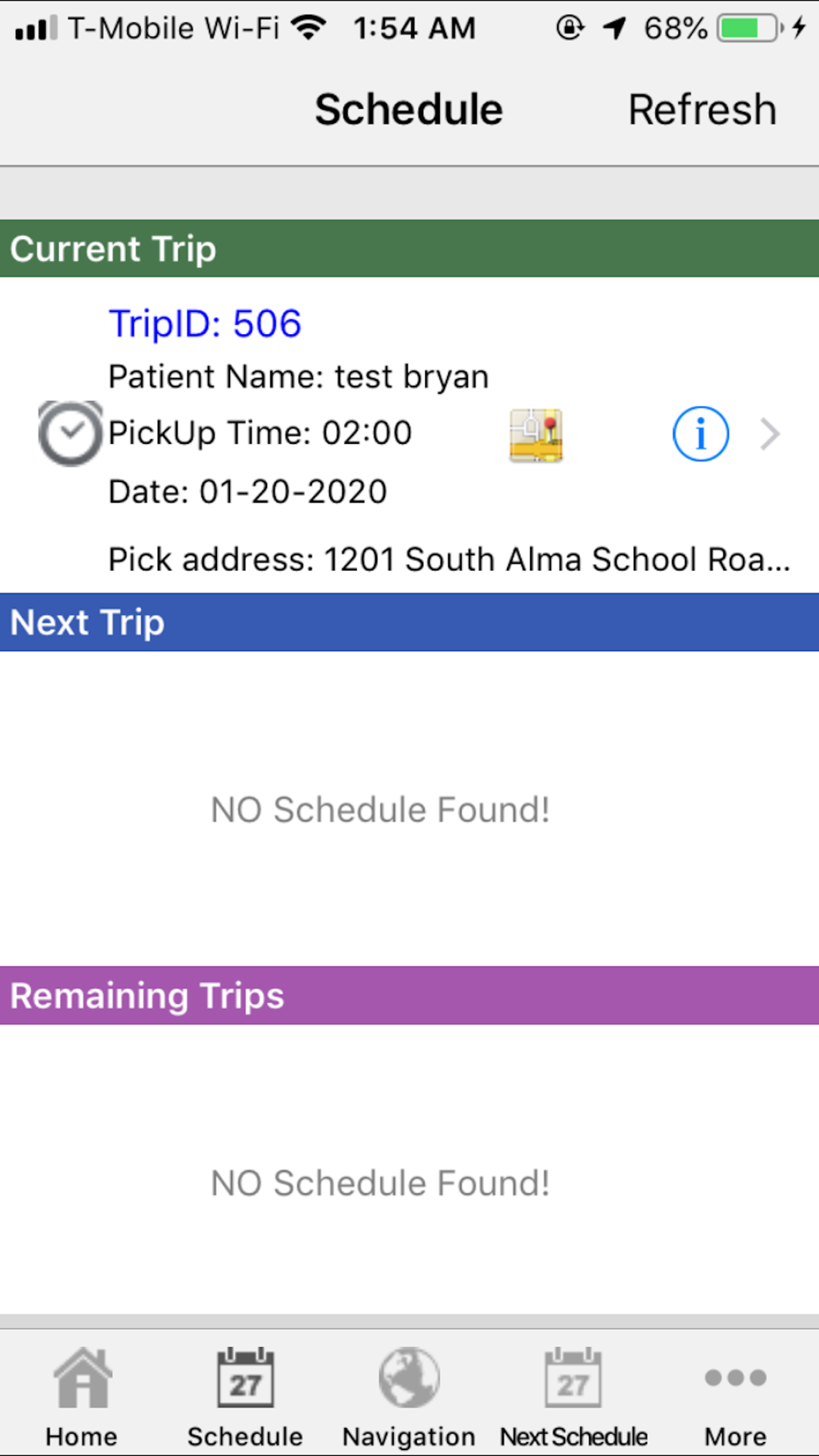819x1456 pixels.
Task: Tap the Patient Name: test bryan line
Action: (298, 377)
